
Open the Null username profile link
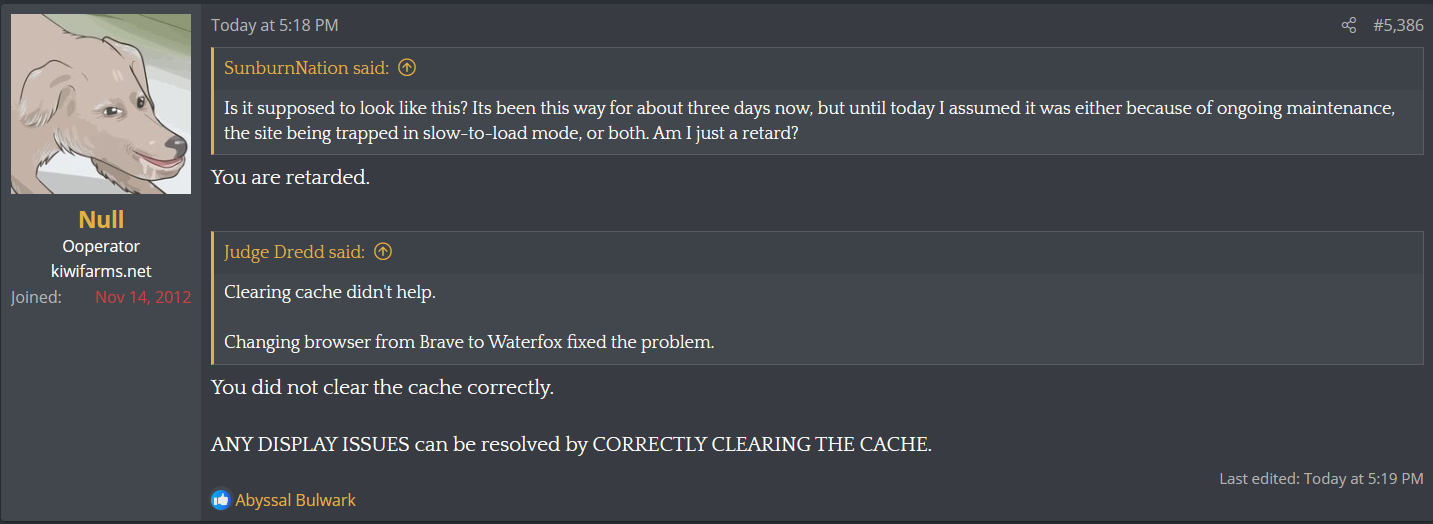(101, 219)
